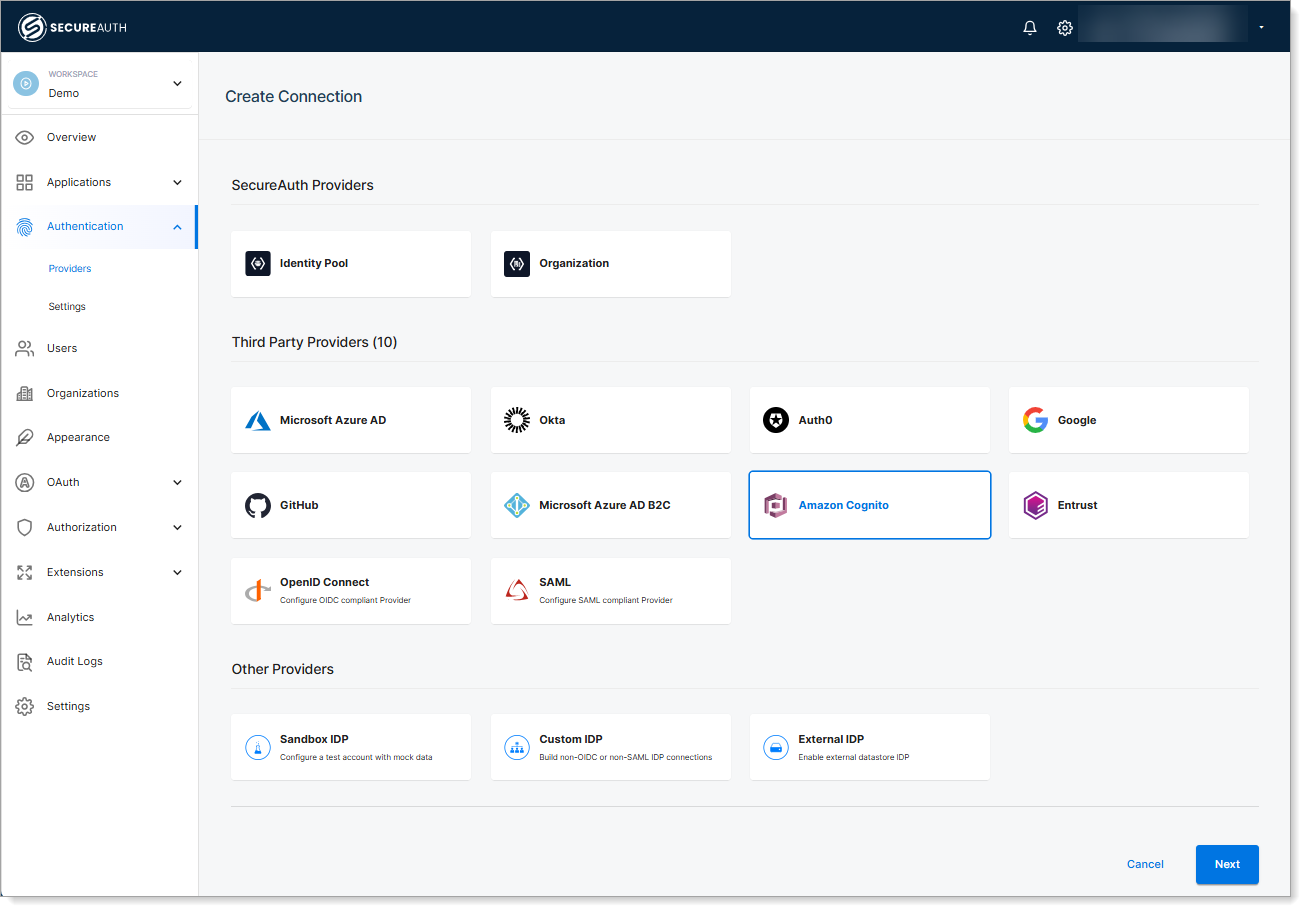Click the 'Third Party Providers (10)' heading
Viewport: 1306px width, 912px height.
pos(314,342)
